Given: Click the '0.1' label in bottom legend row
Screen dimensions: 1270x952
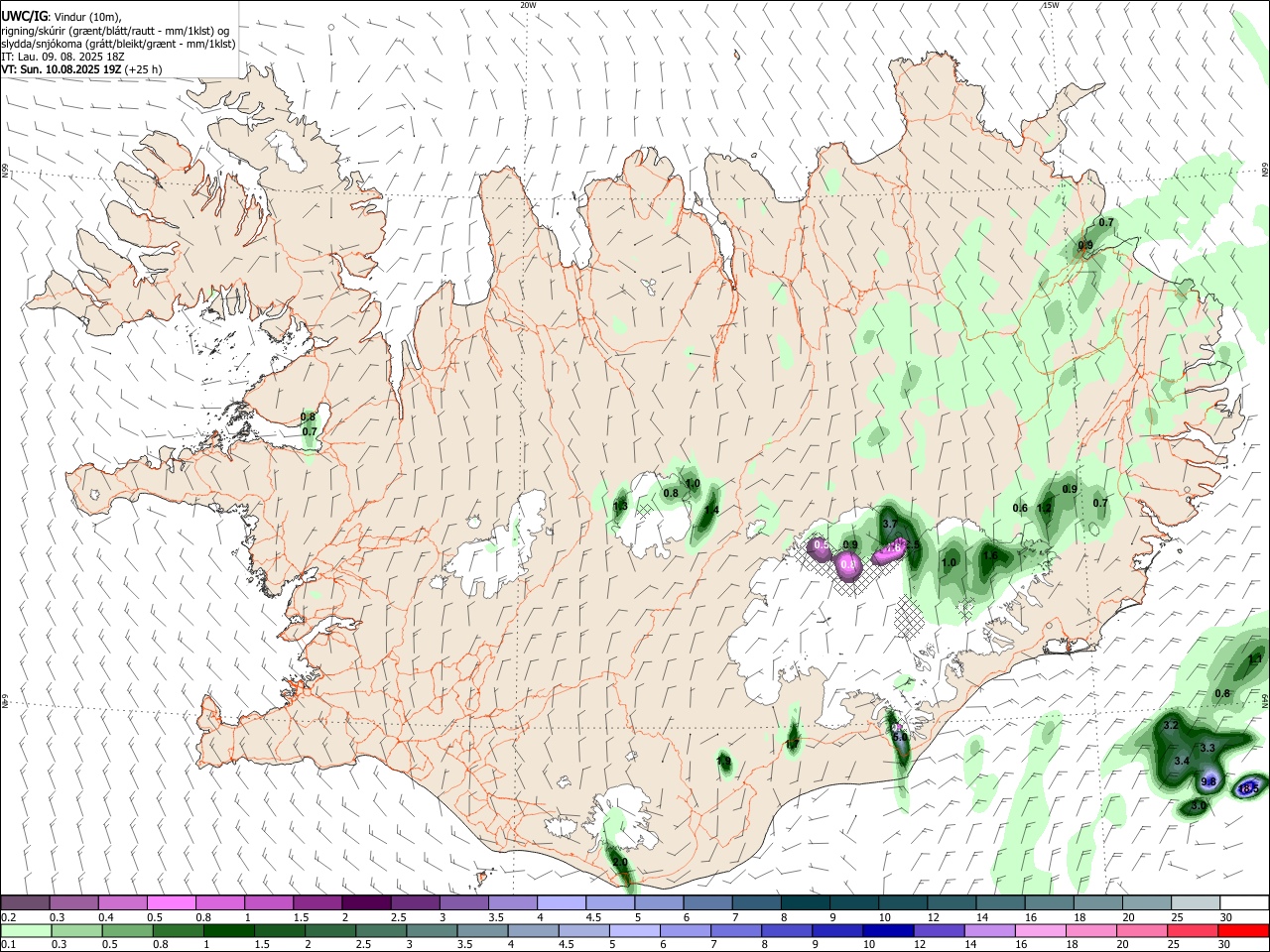Looking at the screenshot, I should [9, 945].
